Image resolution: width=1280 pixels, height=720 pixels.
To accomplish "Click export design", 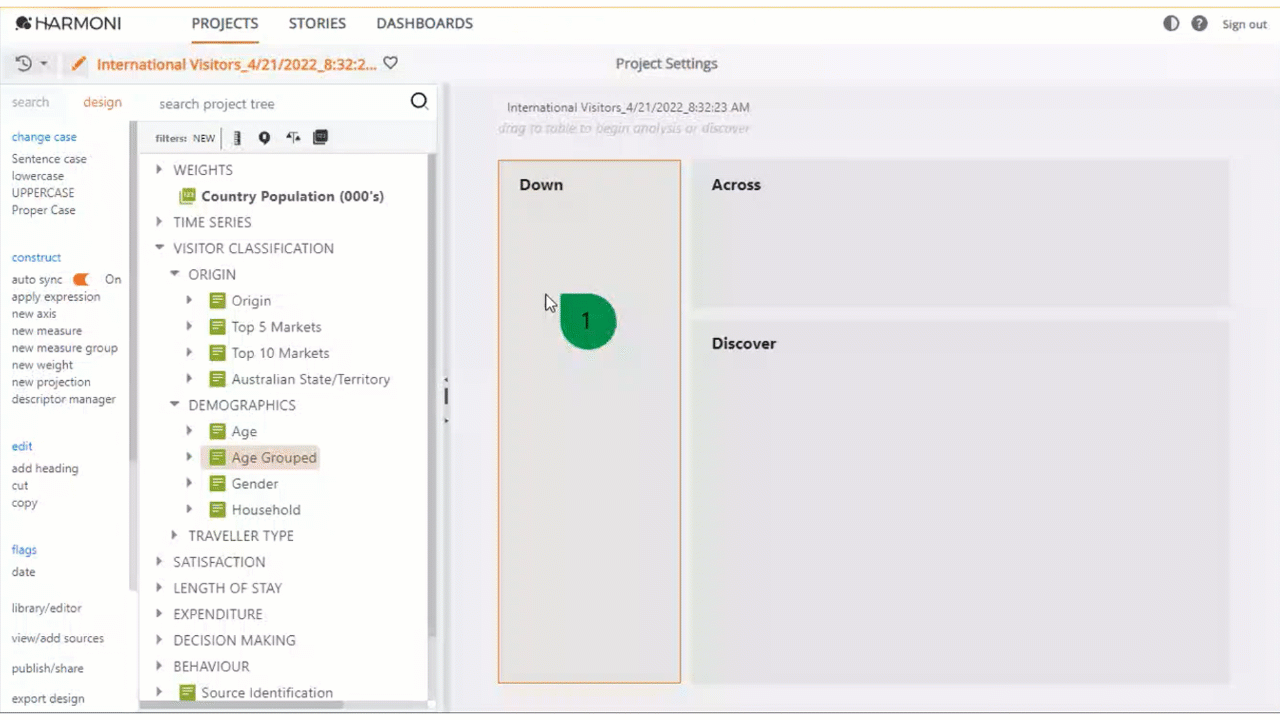I will pos(48,699).
